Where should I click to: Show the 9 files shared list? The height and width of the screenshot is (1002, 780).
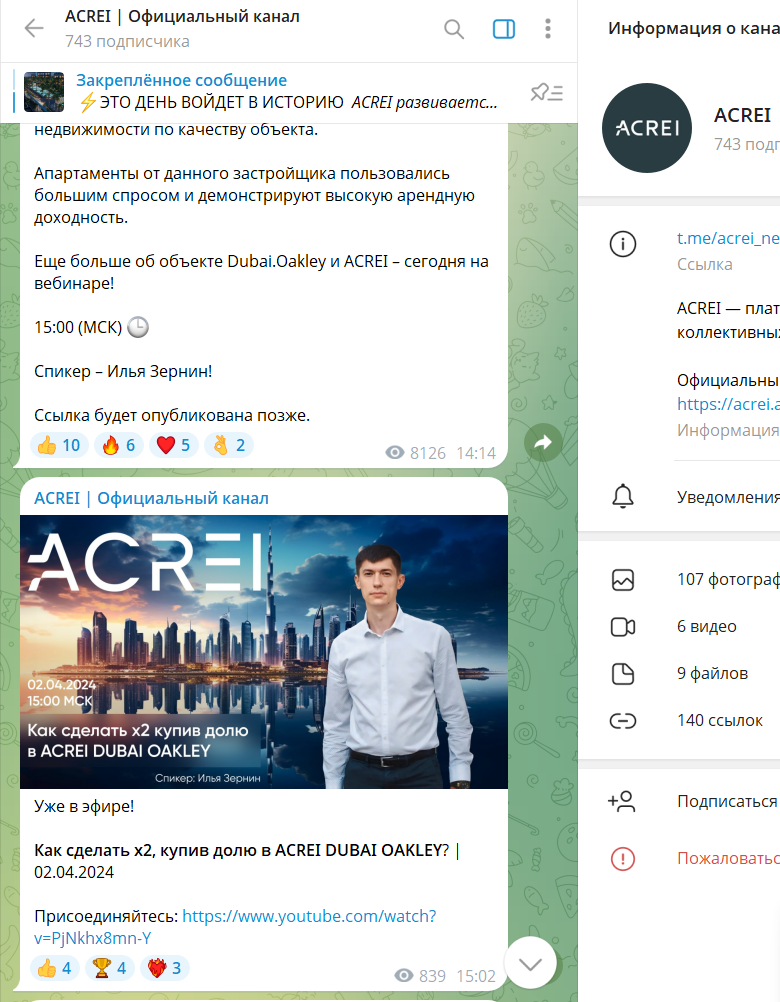click(700, 673)
